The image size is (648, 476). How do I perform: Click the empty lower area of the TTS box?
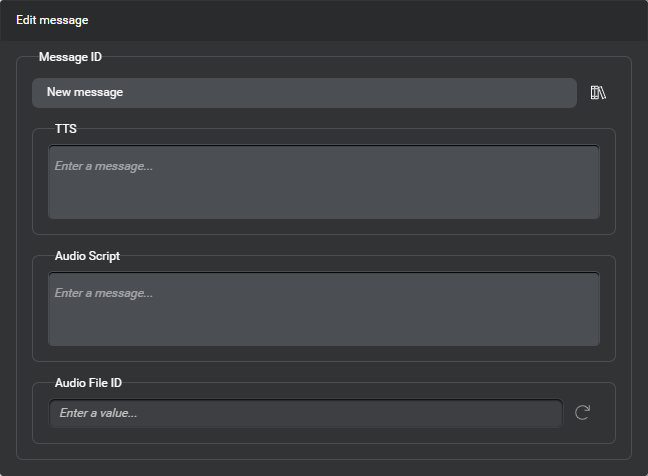pyautogui.click(x=324, y=203)
